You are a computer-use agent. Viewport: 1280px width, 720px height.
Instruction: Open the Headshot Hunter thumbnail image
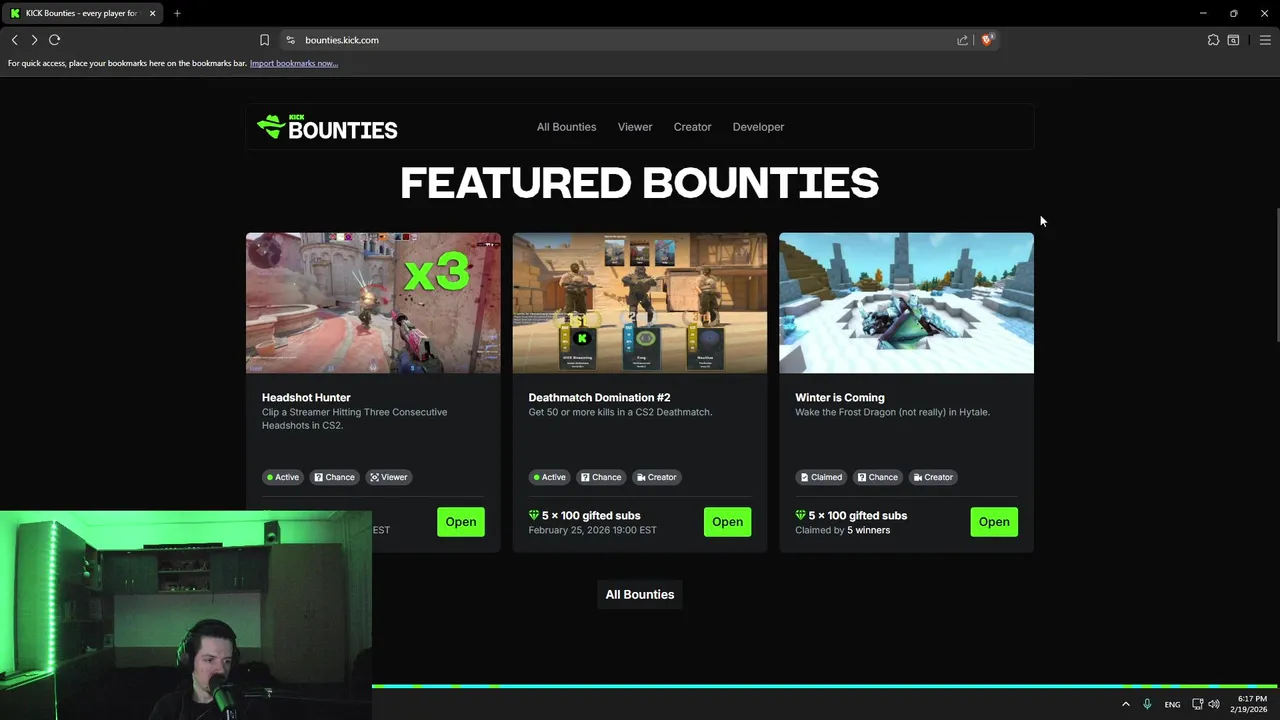click(x=373, y=303)
